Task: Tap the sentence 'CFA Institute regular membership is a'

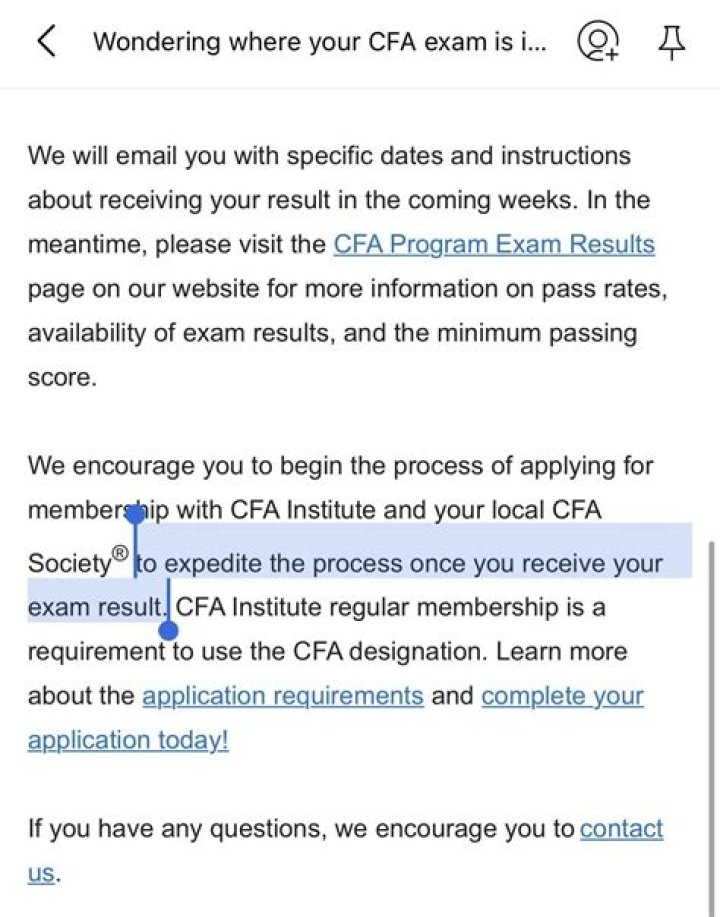Action: click(x=390, y=607)
